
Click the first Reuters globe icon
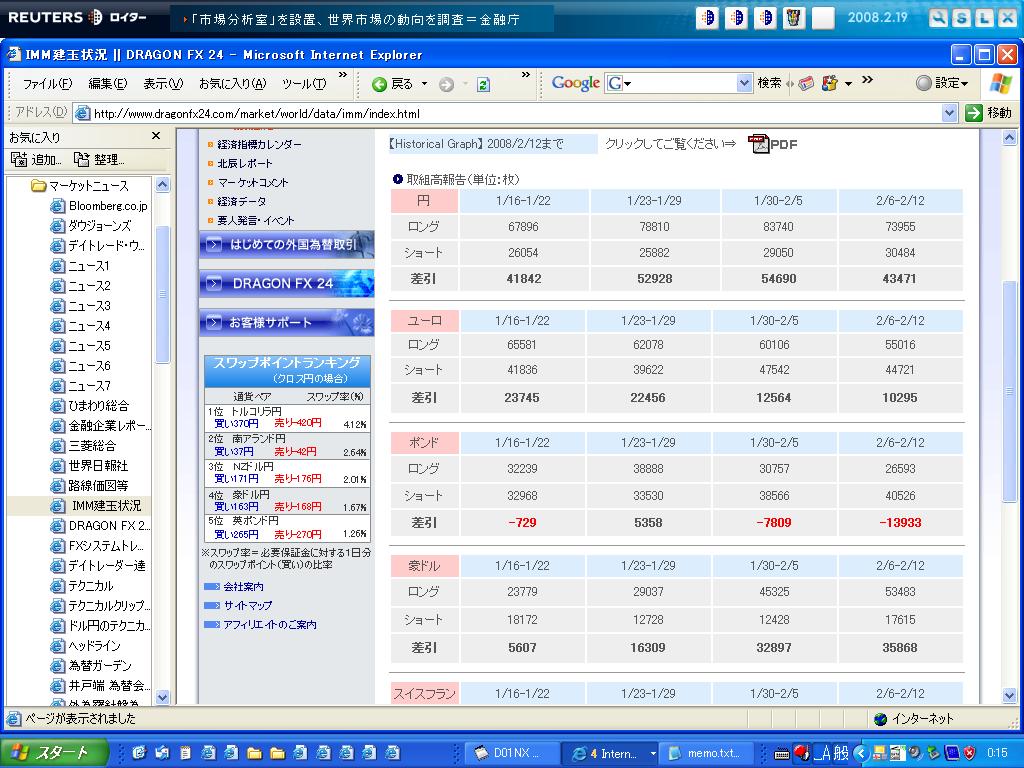[x=707, y=18]
